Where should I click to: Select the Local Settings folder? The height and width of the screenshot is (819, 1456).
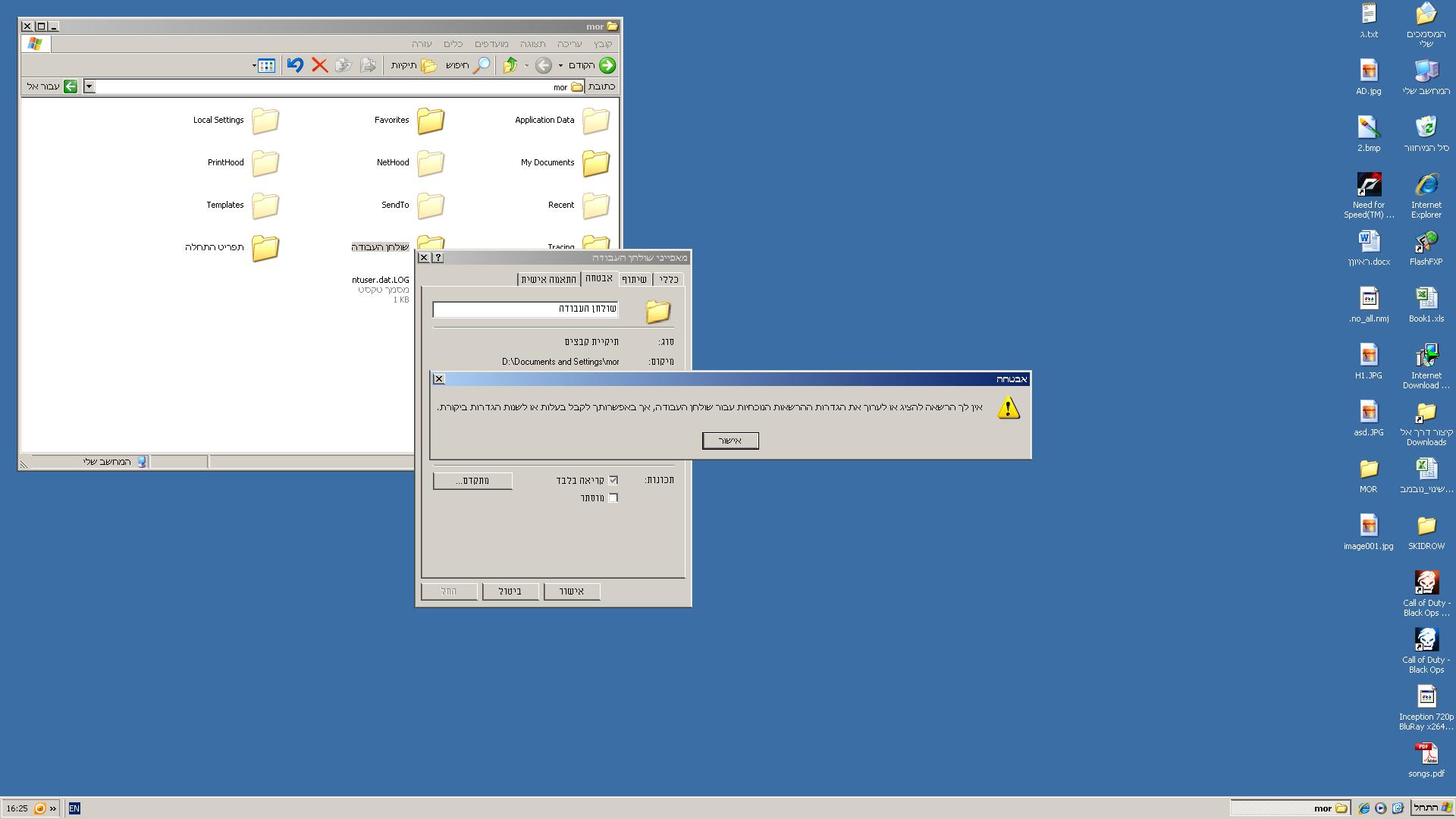(x=236, y=120)
